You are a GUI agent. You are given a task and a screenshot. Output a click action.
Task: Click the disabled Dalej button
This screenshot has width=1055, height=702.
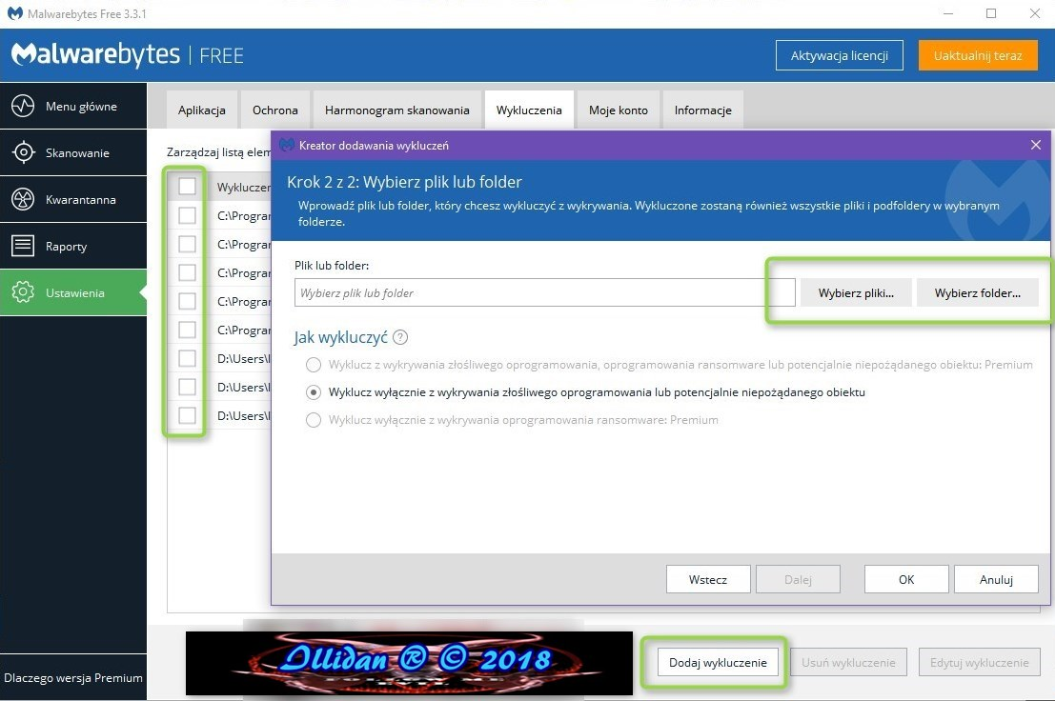[798, 580]
